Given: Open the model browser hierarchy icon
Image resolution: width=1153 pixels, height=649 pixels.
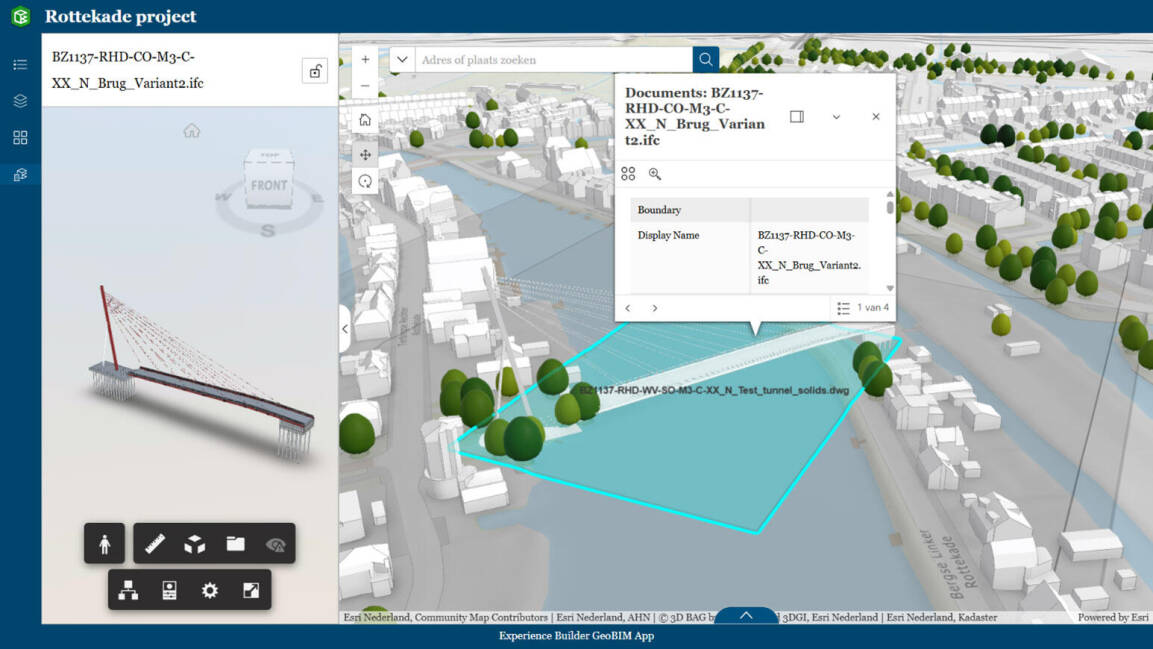Looking at the screenshot, I should pyautogui.click(x=128, y=591).
